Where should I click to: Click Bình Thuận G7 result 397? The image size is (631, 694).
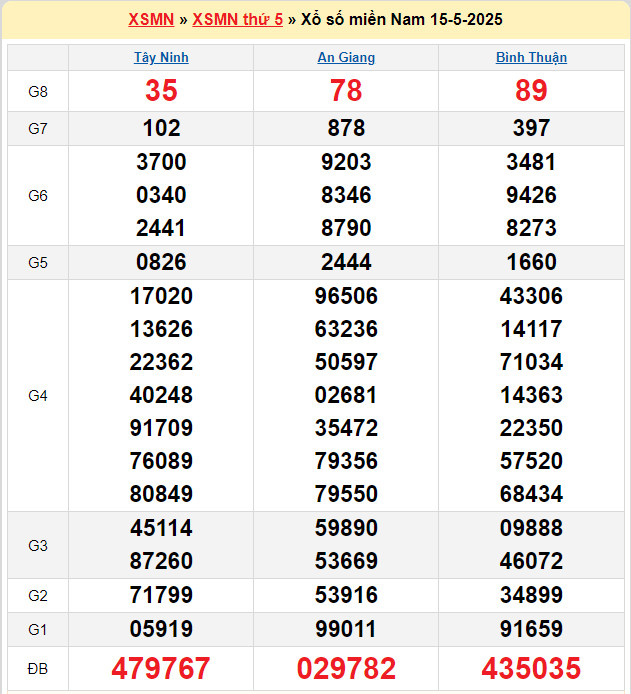[531, 128]
